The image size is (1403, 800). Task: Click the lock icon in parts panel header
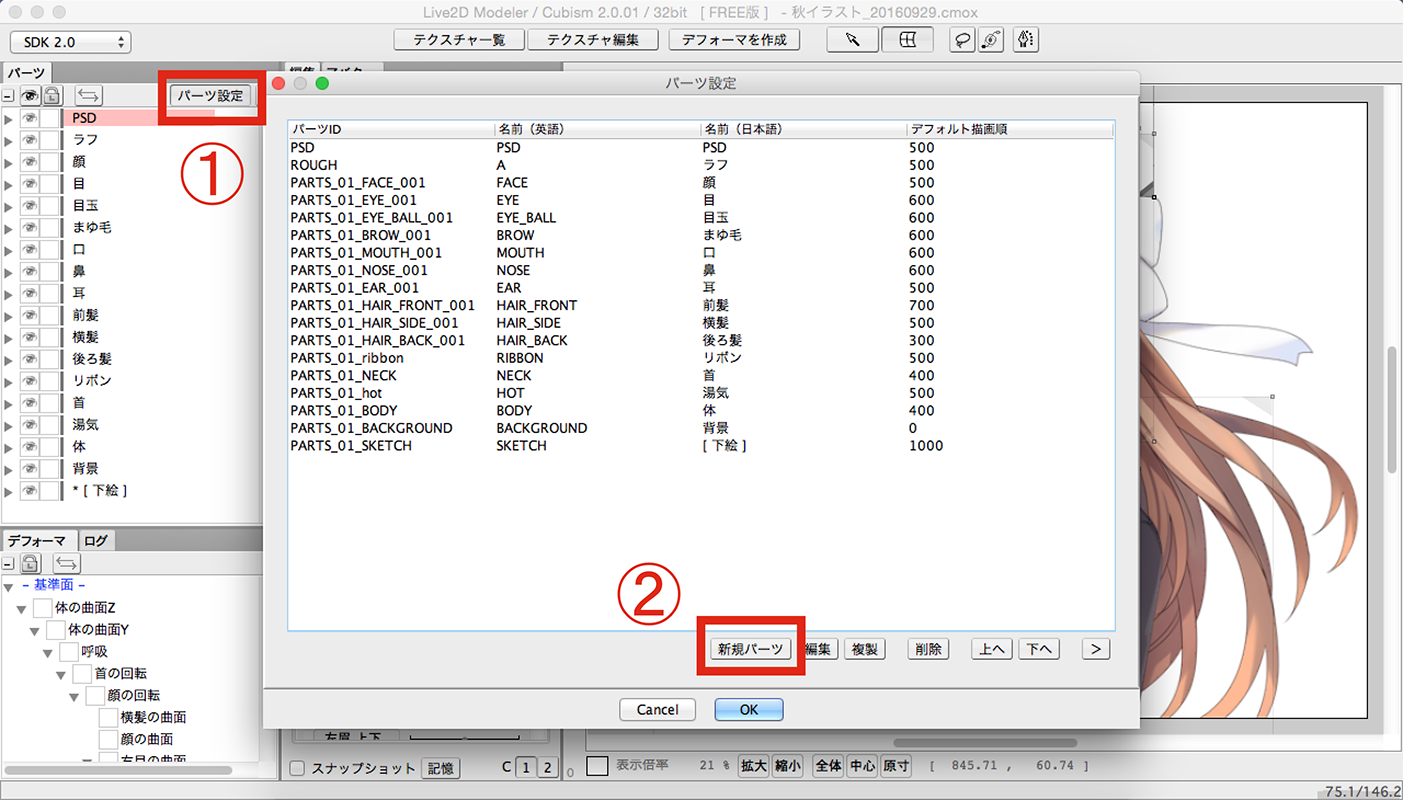click(x=51, y=96)
